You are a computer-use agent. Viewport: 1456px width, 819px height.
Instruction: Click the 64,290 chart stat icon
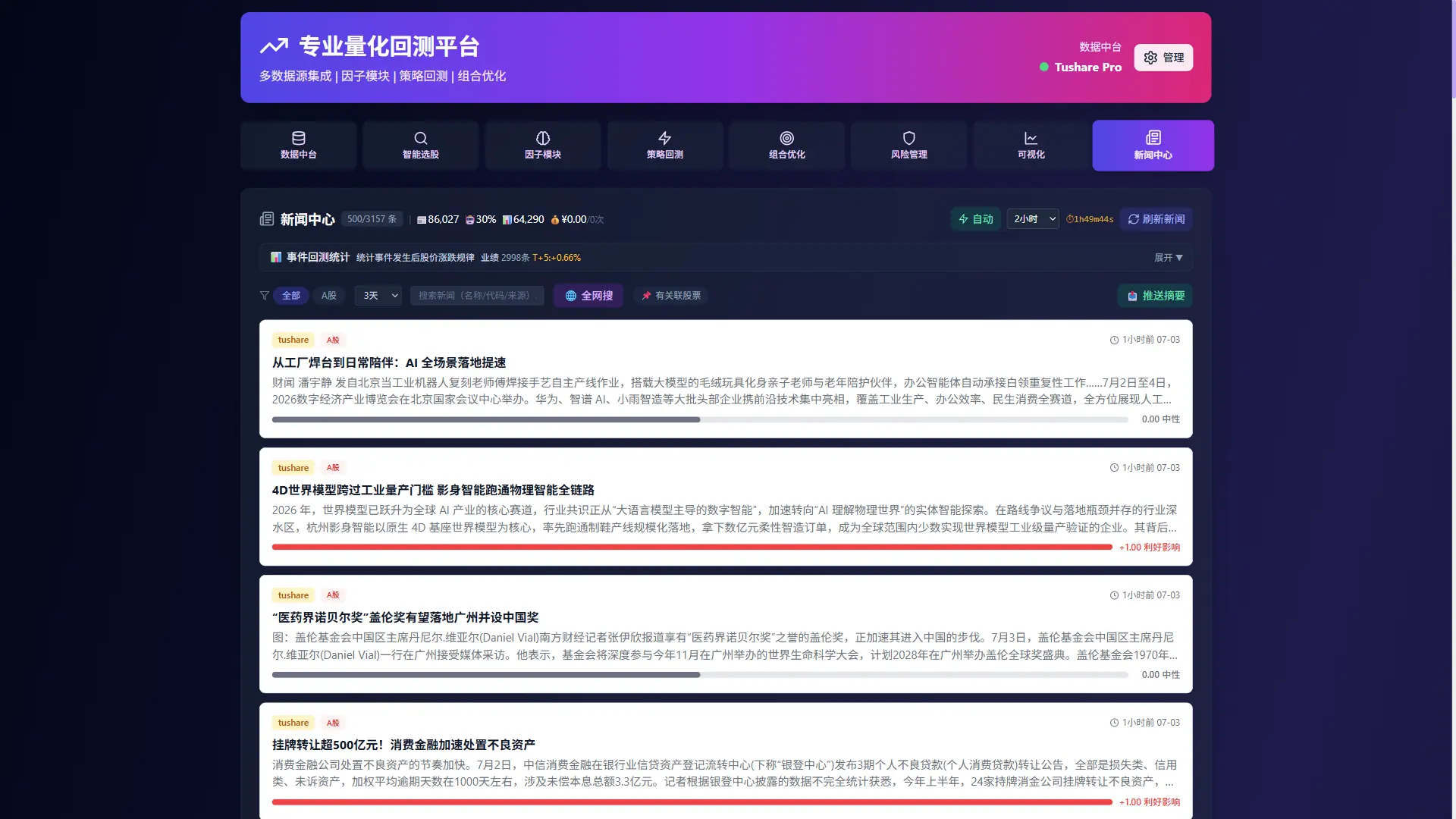pos(507,220)
